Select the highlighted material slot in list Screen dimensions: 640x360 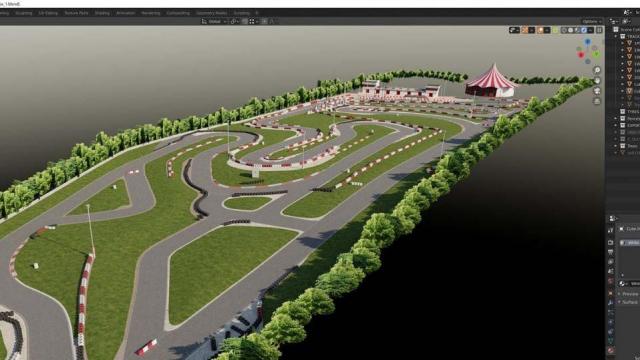point(630,243)
